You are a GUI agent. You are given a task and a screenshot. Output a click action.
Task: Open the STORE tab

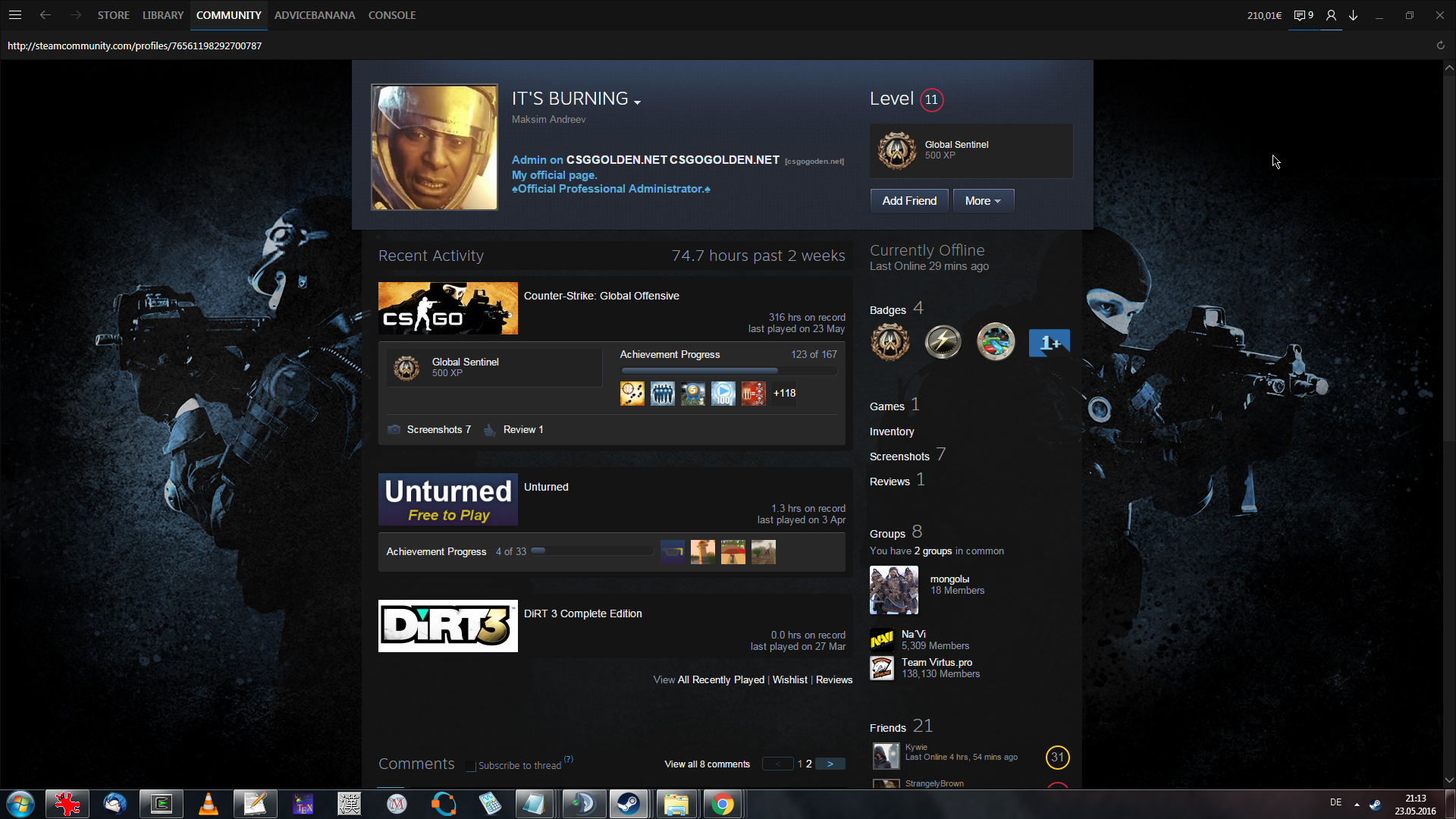click(113, 15)
